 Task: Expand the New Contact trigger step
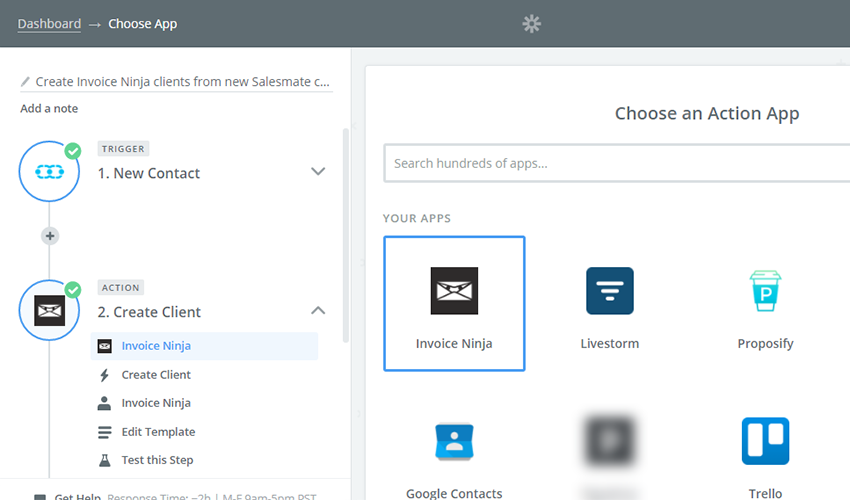coord(318,171)
